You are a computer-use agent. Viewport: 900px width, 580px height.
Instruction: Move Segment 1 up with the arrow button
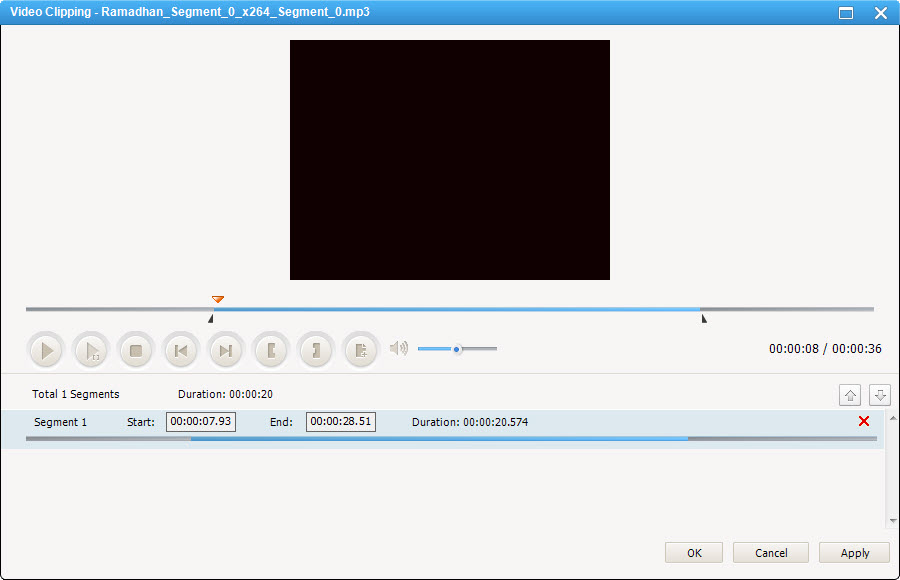coord(849,395)
